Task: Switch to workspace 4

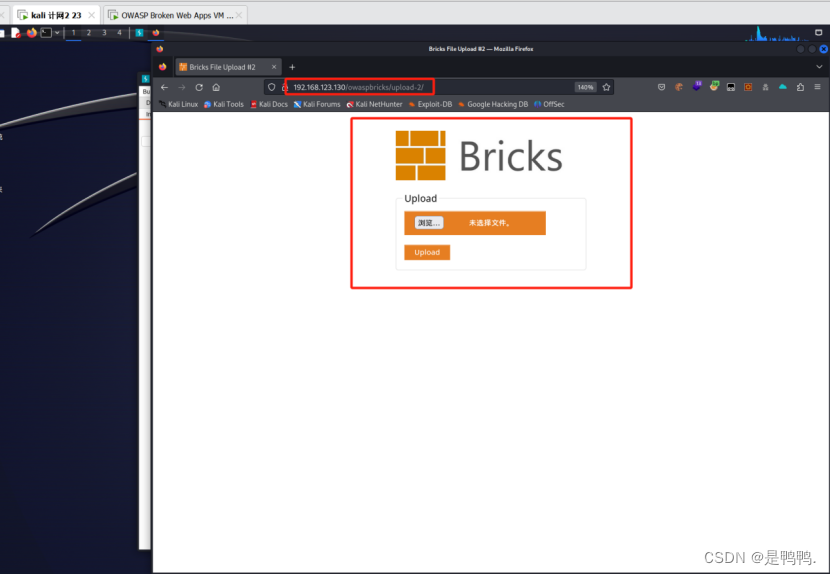Action: [119, 33]
